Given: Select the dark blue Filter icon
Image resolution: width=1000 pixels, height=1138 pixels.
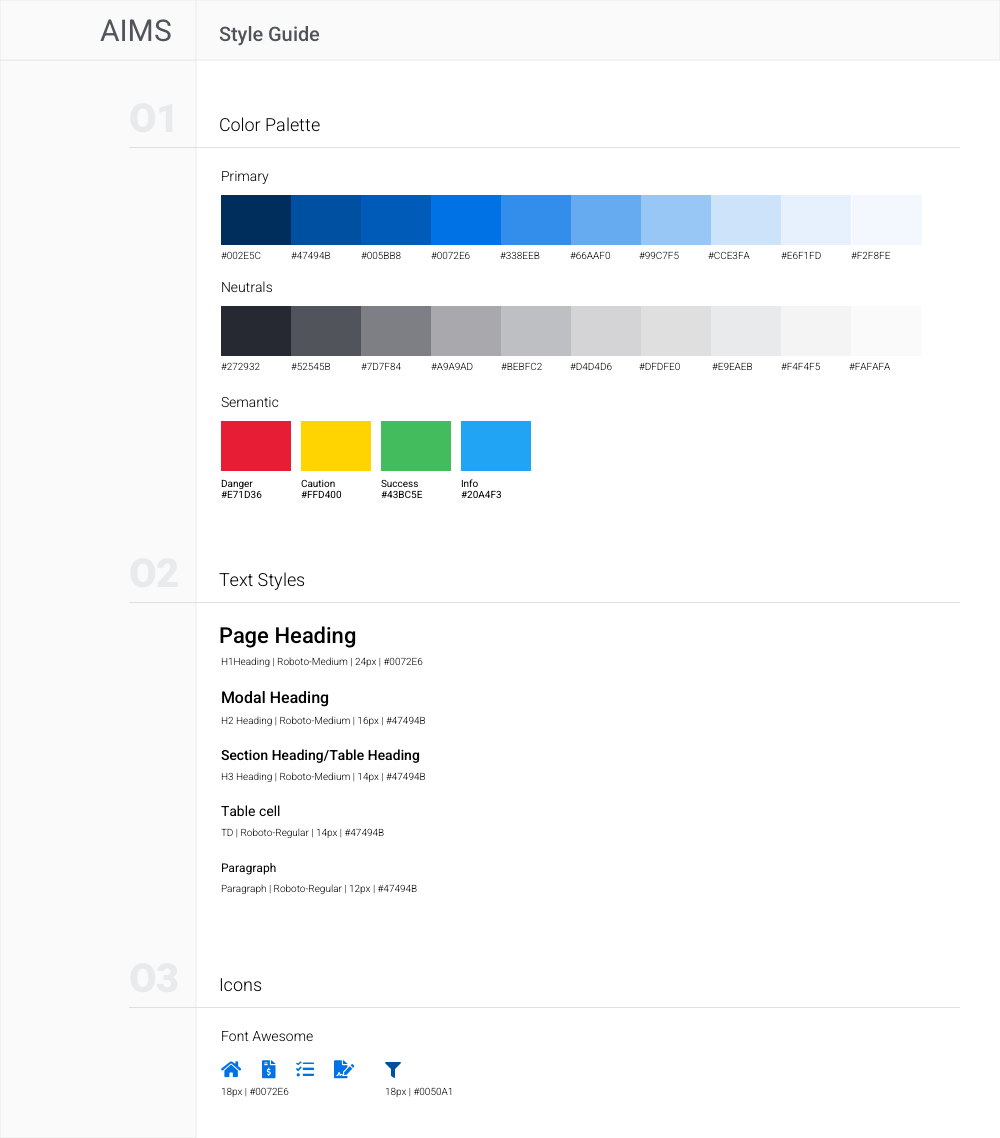Looking at the screenshot, I should point(392,1068).
